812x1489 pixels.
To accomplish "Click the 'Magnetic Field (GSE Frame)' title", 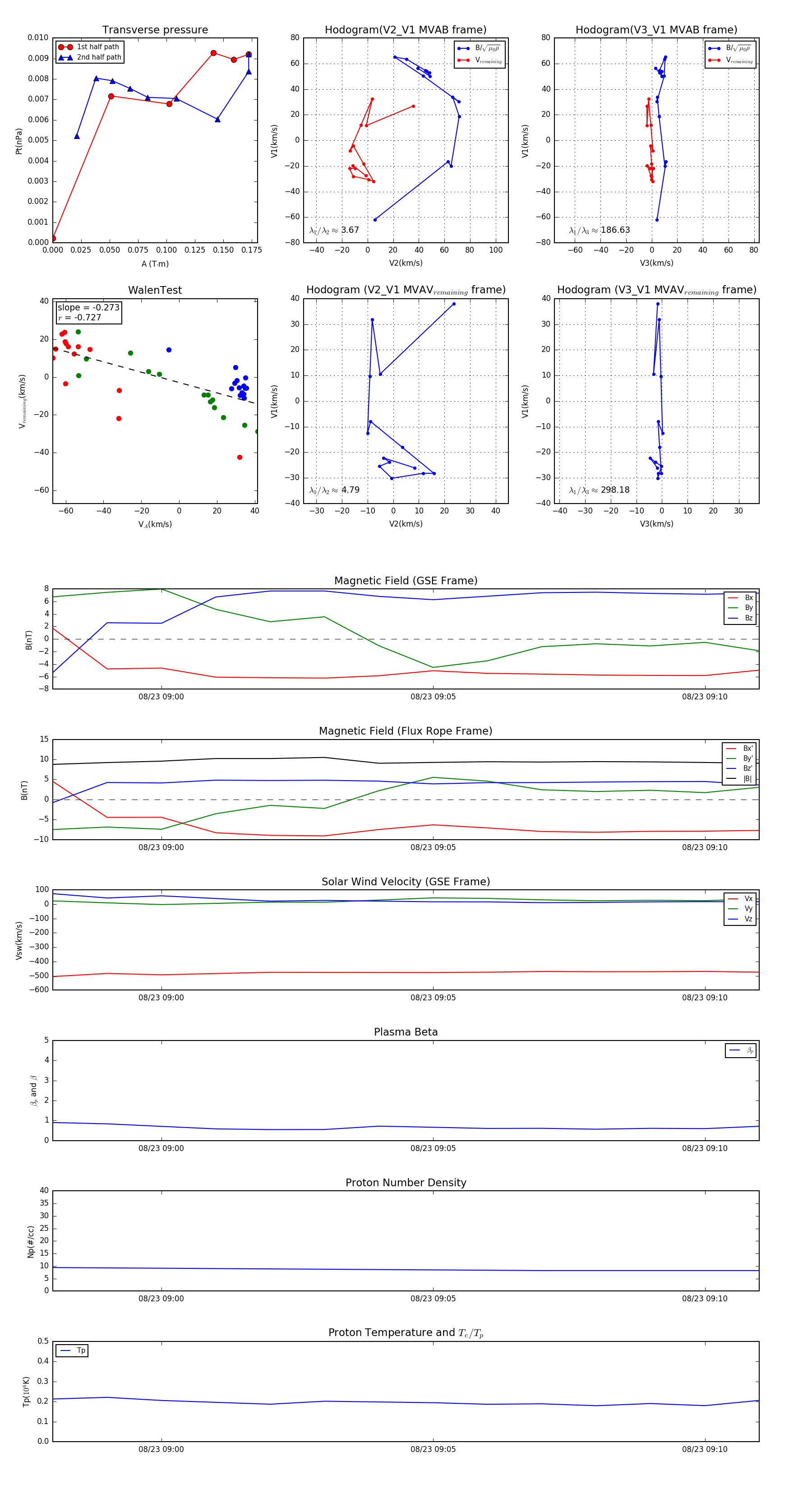I will coord(406,581).
